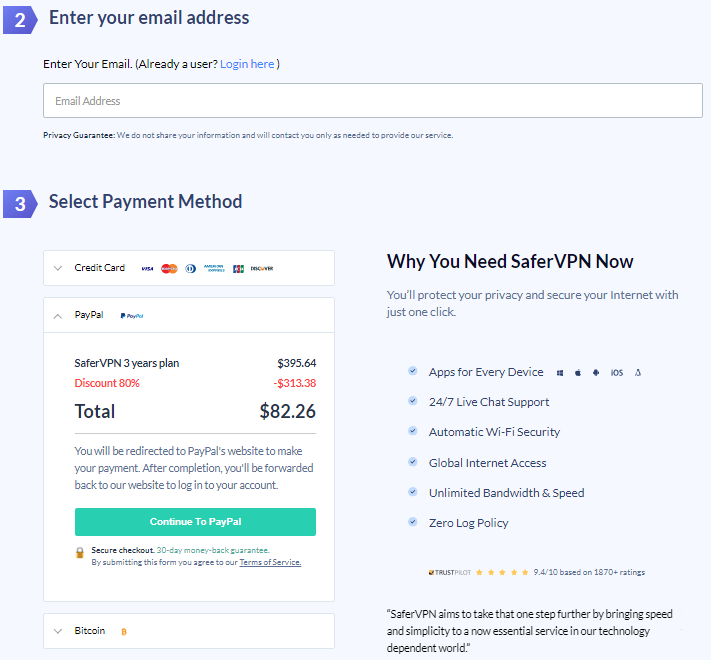
Task: Click the Trustpilot star rating
Action: 502,573
